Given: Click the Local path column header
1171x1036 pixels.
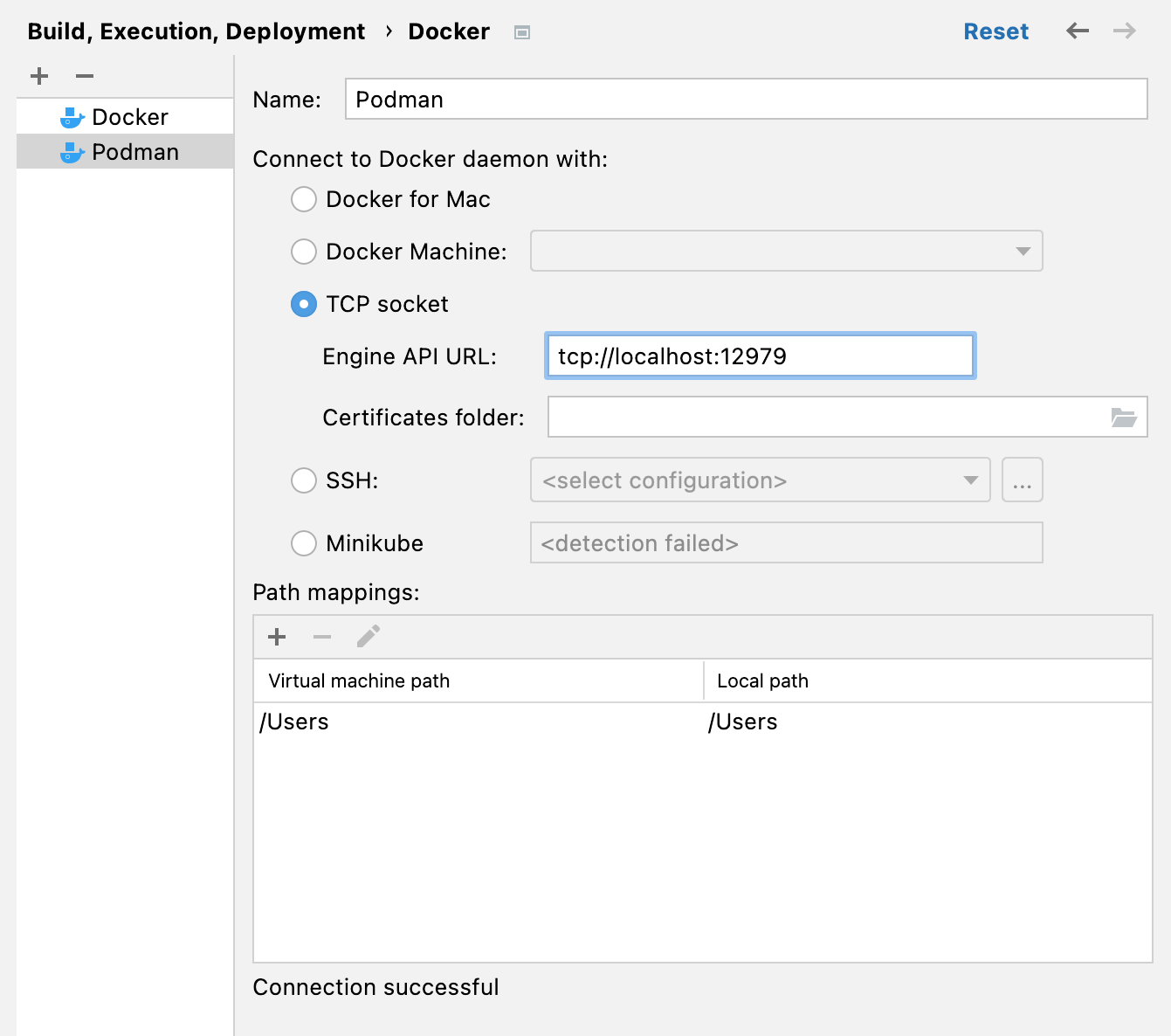Looking at the screenshot, I should [928, 680].
